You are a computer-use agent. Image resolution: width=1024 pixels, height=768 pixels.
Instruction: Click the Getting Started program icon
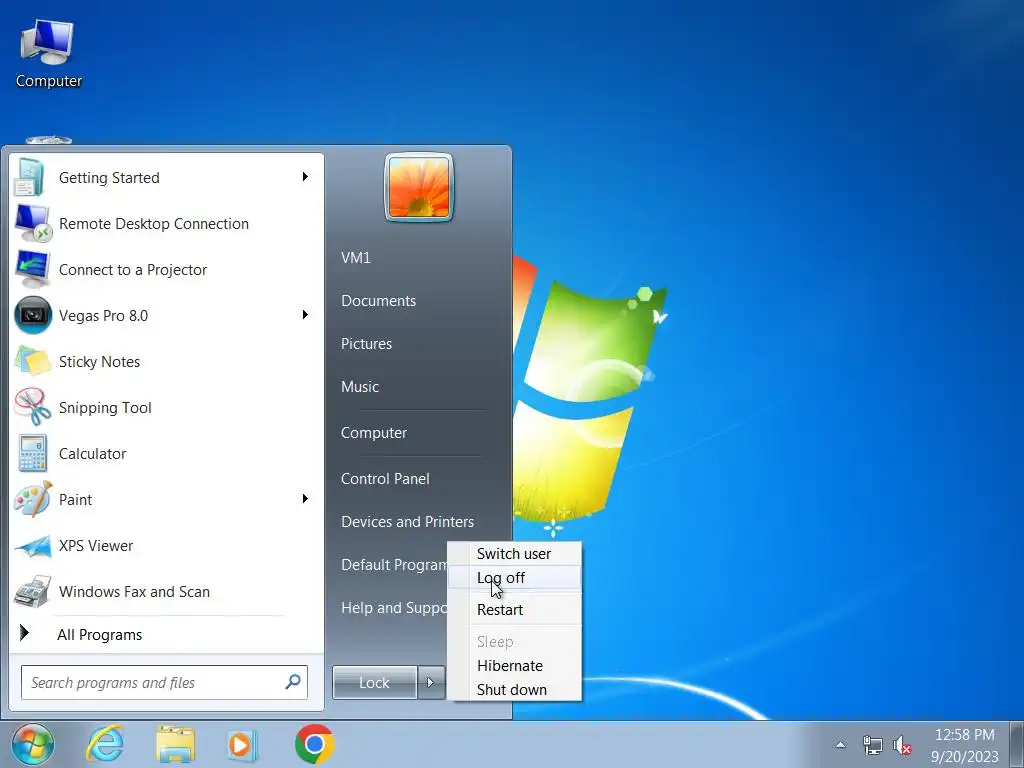(x=30, y=178)
